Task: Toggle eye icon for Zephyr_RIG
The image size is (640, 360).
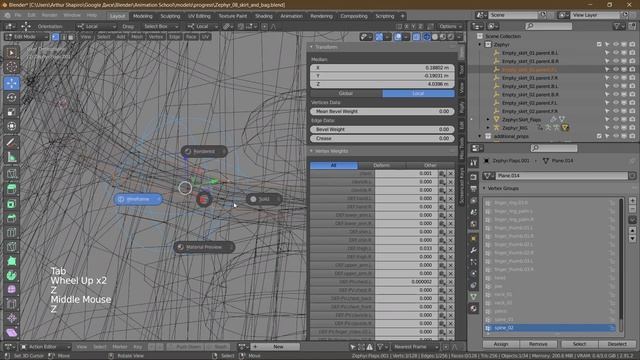Action: coord(616,128)
